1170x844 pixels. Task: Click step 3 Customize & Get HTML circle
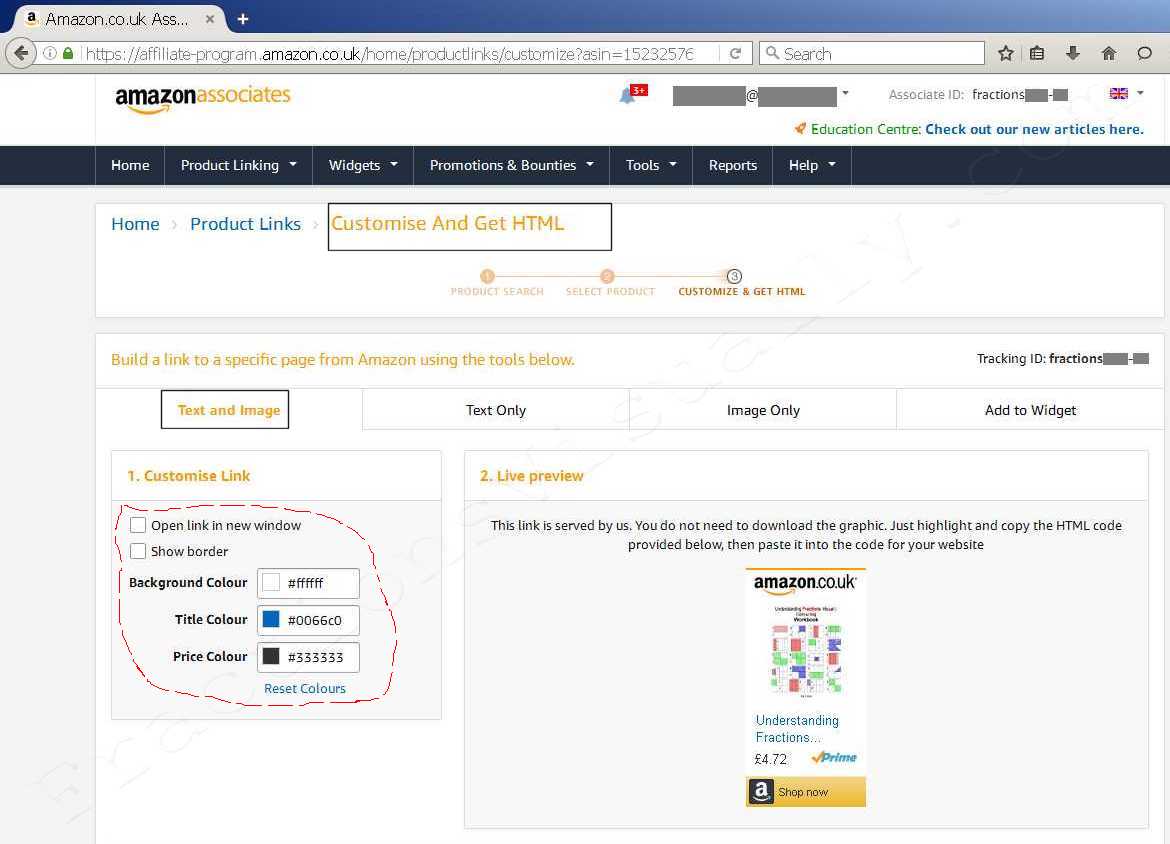pyautogui.click(x=734, y=276)
